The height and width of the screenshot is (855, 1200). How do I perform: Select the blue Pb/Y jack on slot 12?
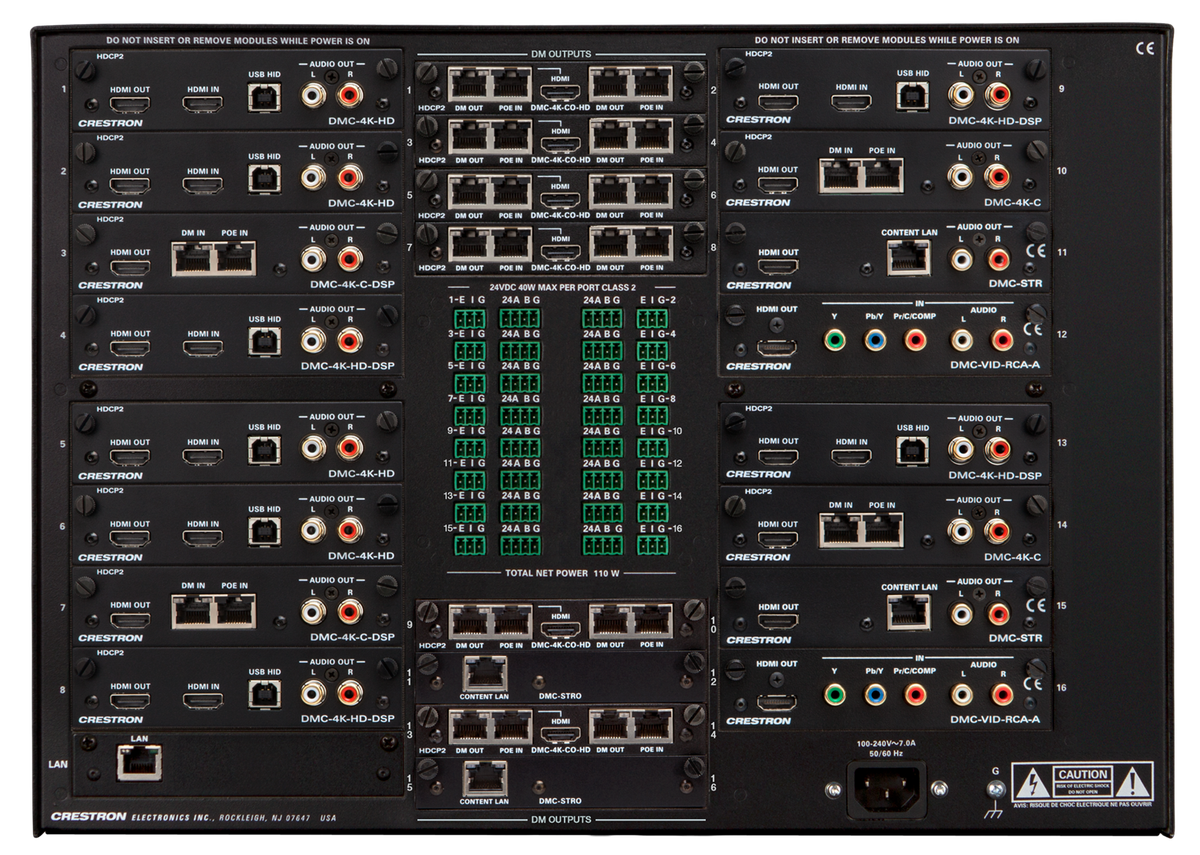875,340
